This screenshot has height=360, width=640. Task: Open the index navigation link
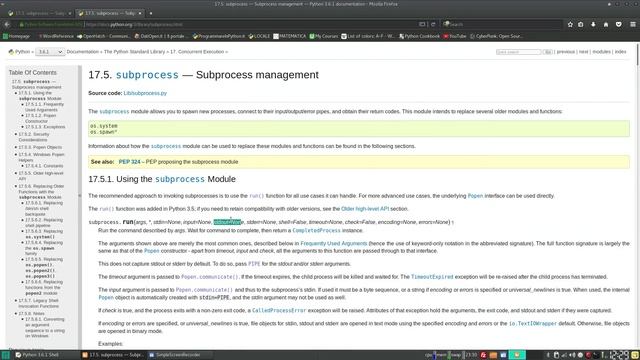(620, 52)
